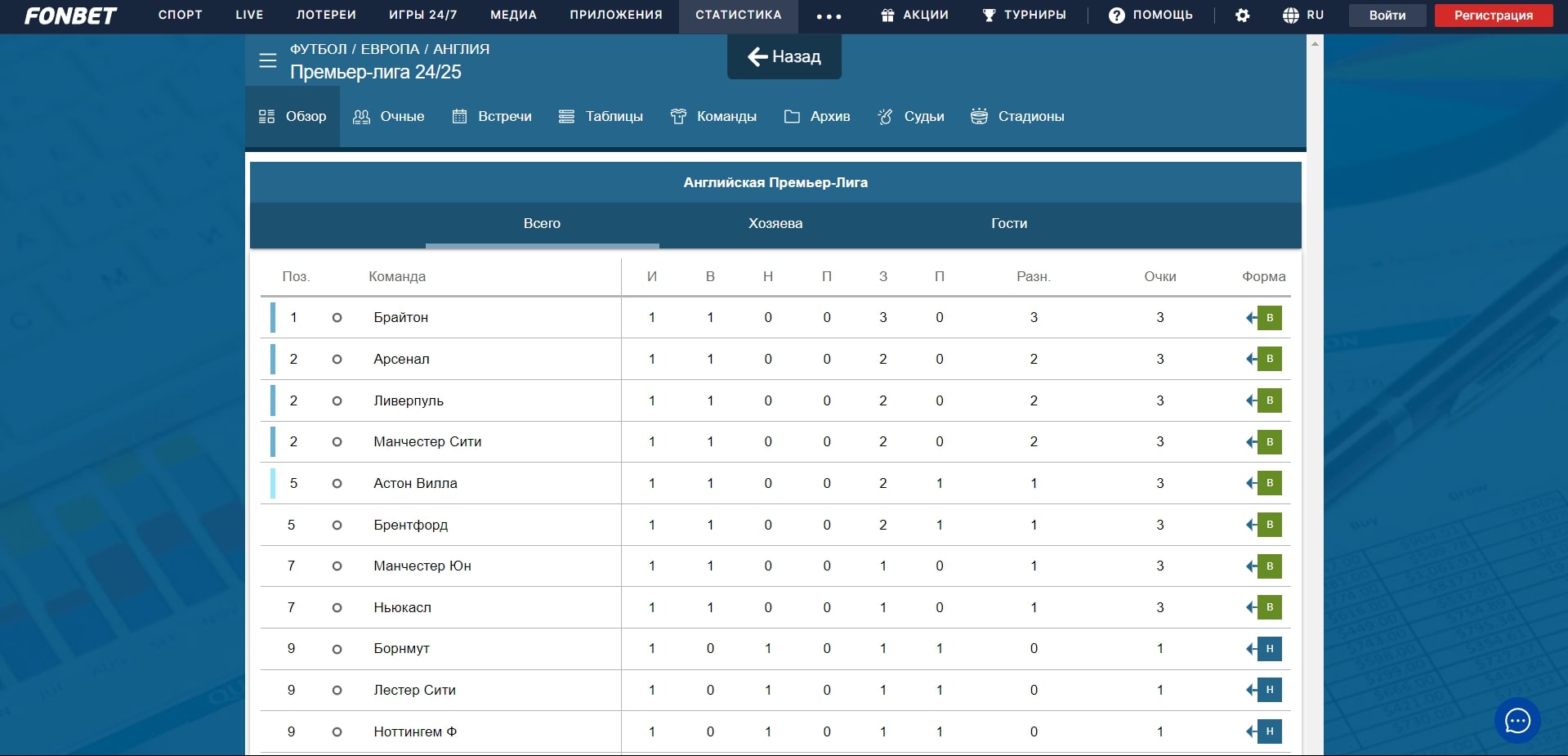1568x756 pixels.
Task: Click the circle trend marker beside Брайтон
Action: pyautogui.click(x=337, y=318)
